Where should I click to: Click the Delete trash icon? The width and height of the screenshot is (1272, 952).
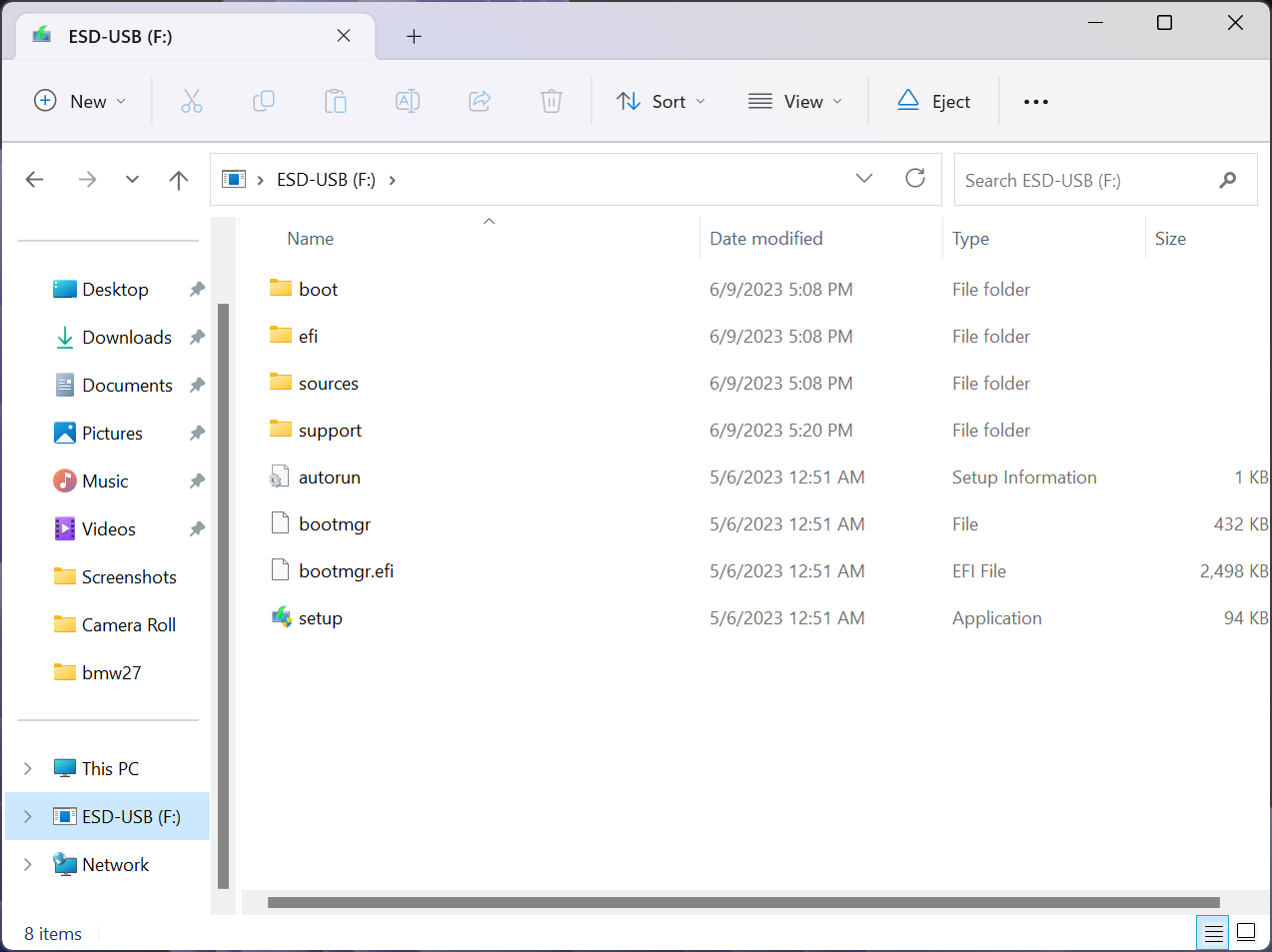pyautogui.click(x=552, y=101)
